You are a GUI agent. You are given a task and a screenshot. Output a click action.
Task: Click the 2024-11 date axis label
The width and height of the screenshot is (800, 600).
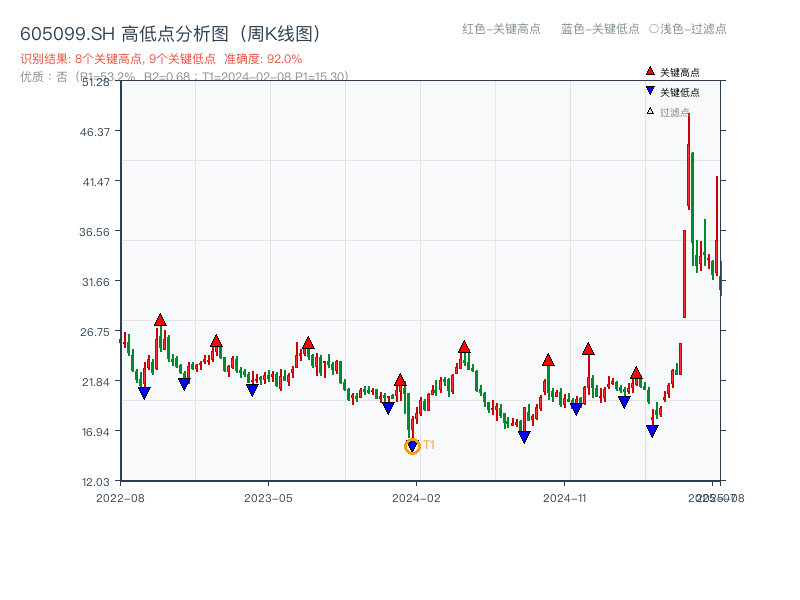[x=564, y=498]
